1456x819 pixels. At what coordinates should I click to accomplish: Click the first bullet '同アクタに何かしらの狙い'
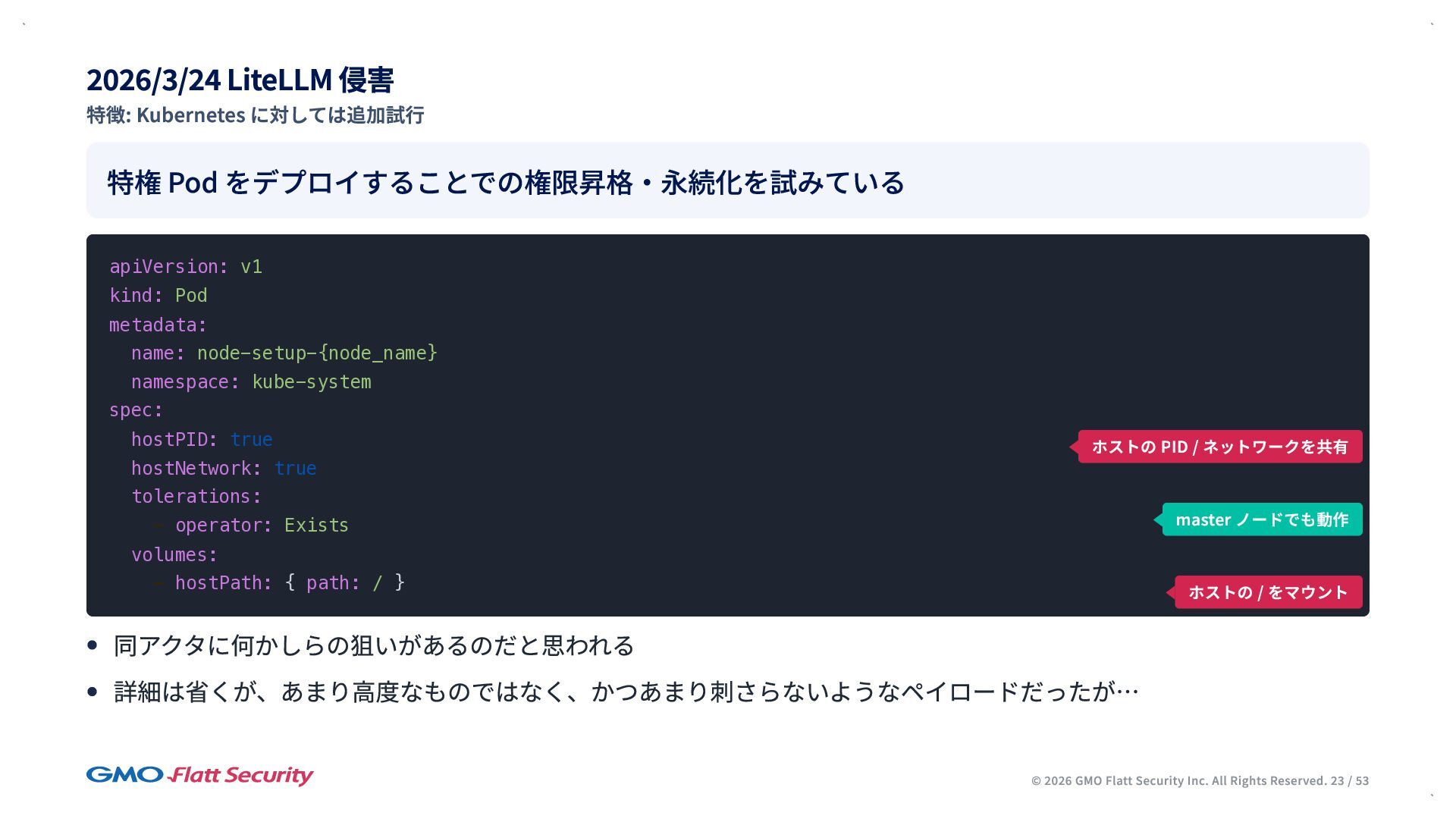(373, 645)
